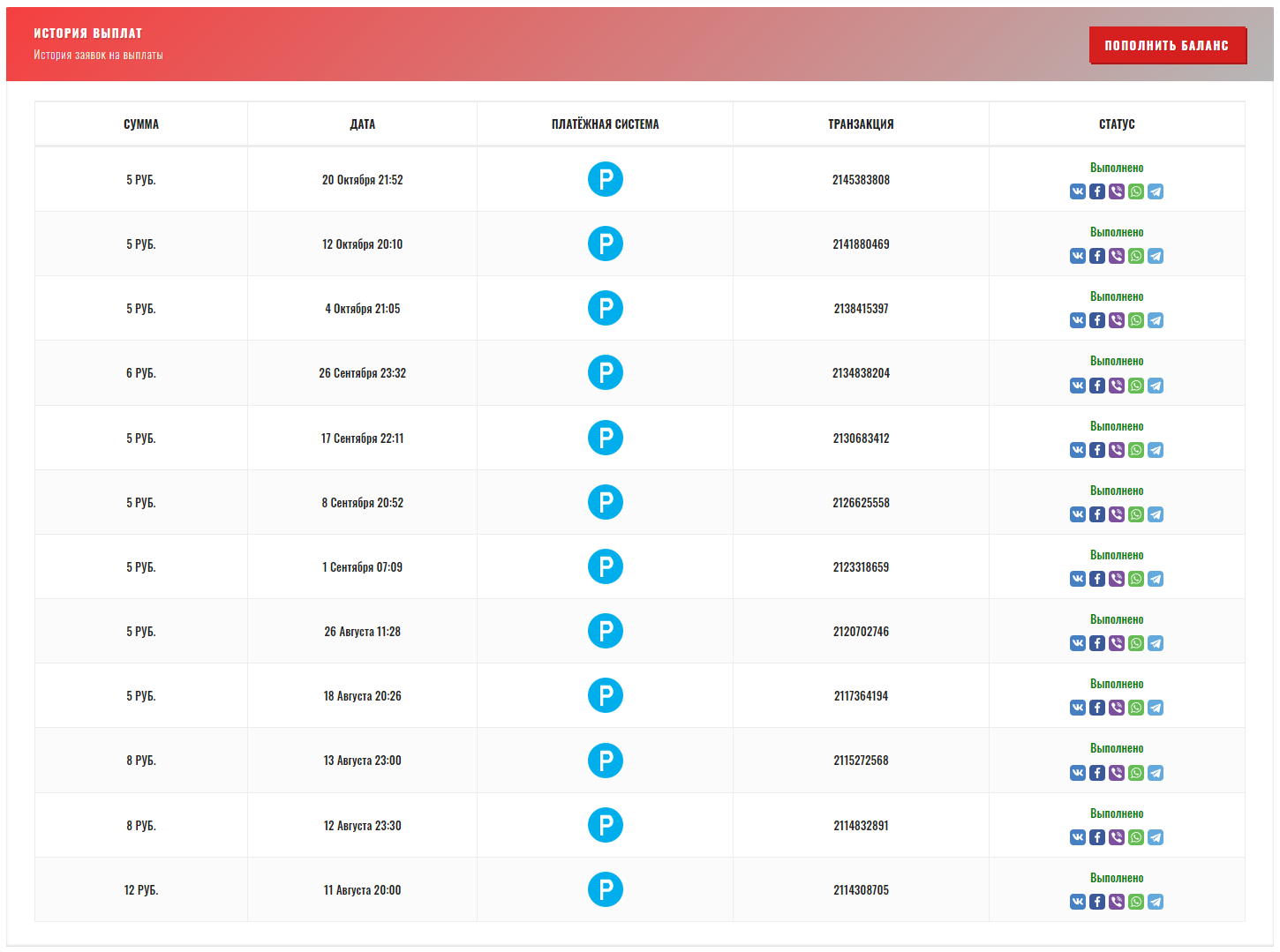
Task: Share the 26 Сентября payout via WhatsApp
Action: point(1136,386)
